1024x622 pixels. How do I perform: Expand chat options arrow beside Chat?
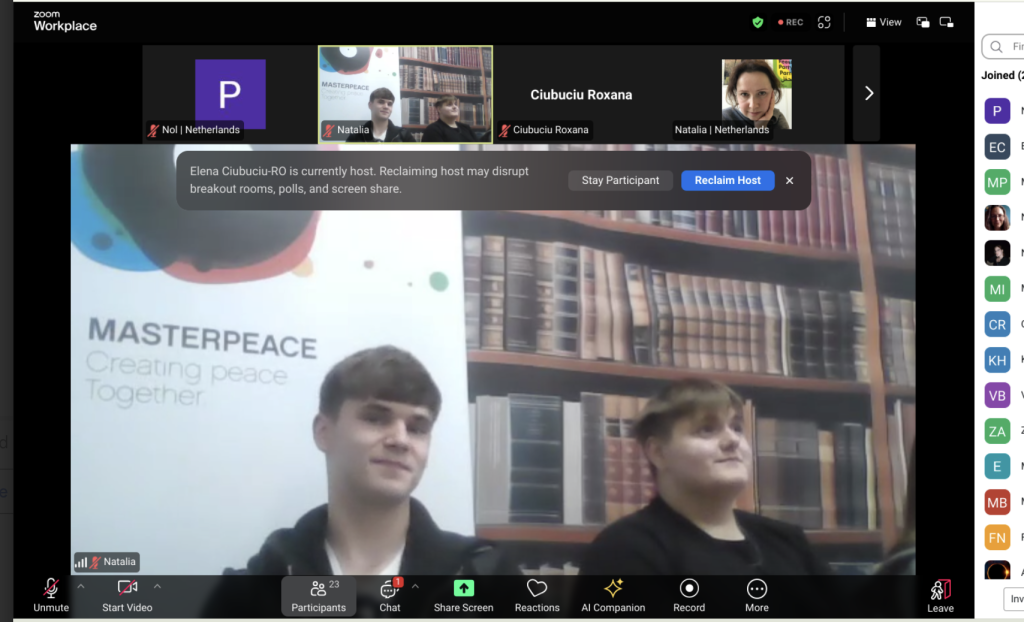point(415,586)
